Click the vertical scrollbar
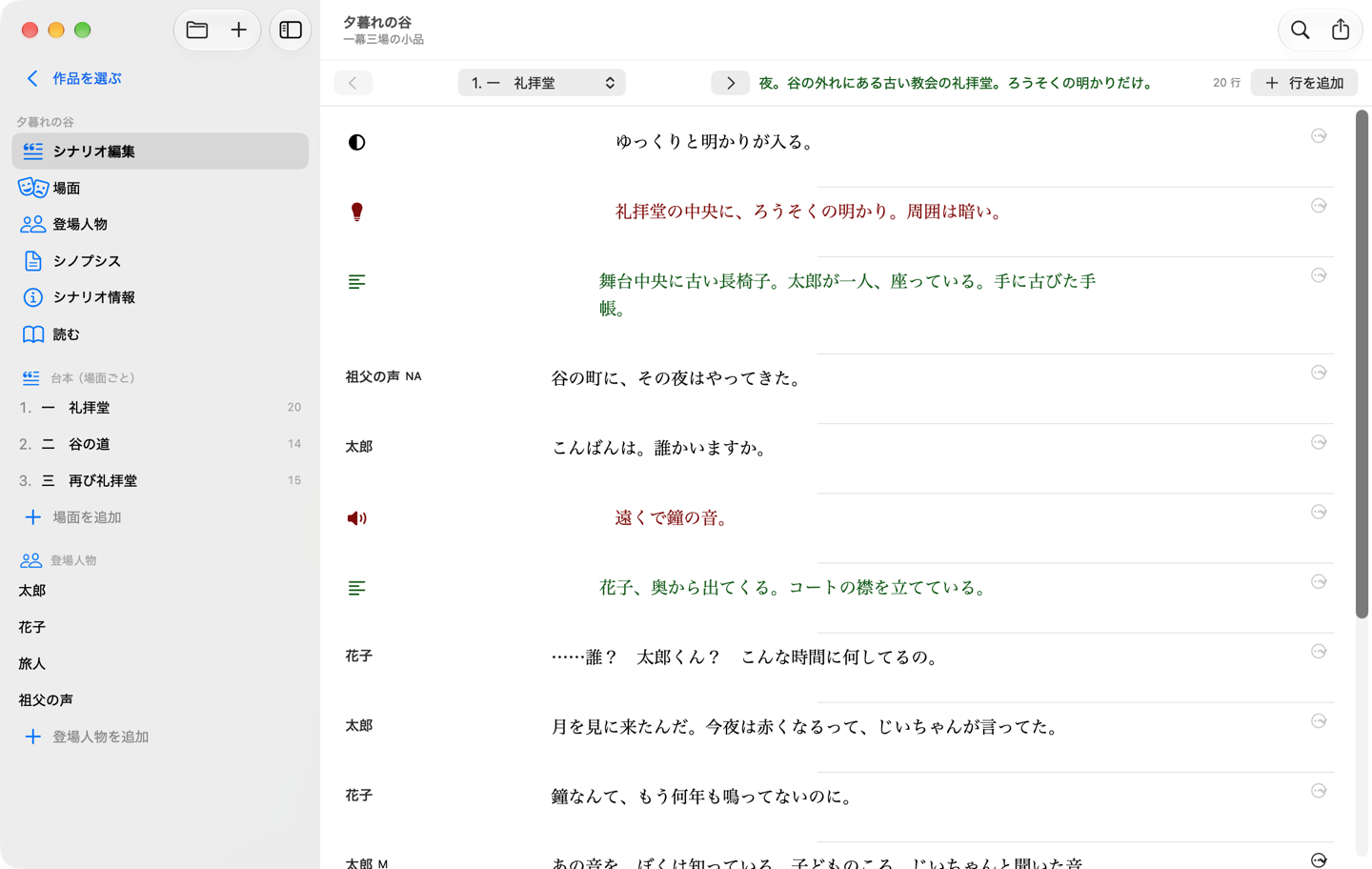 pyautogui.click(x=1362, y=364)
